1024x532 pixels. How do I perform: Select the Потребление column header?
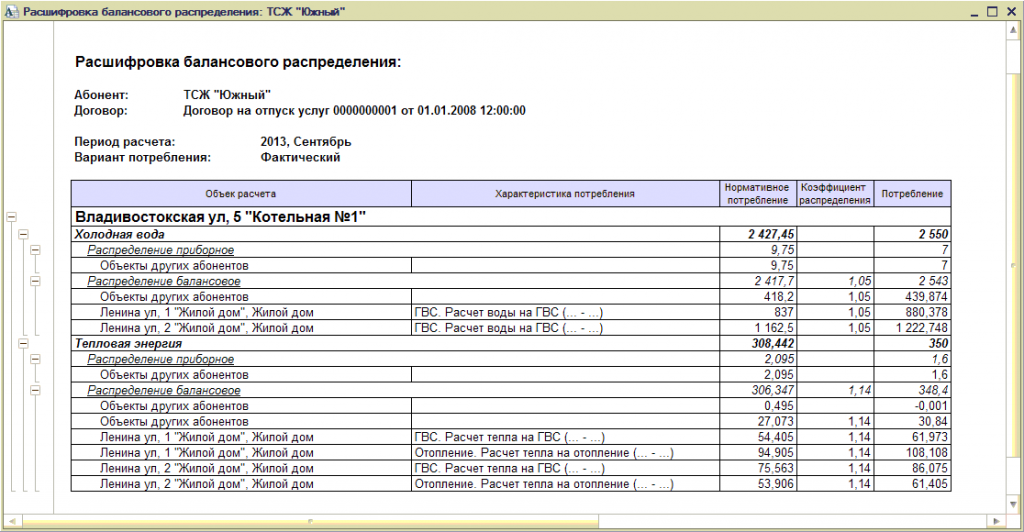click(912, 194)
